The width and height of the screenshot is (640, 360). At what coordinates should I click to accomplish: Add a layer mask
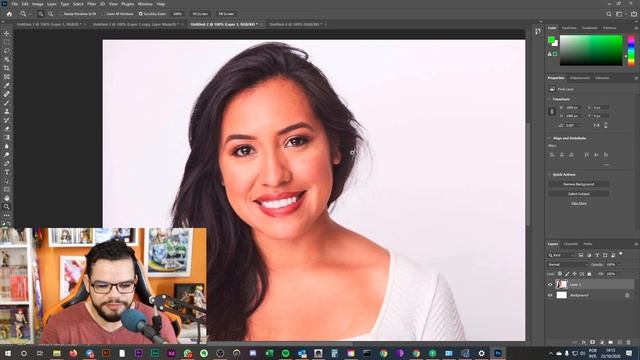[593, 342]
